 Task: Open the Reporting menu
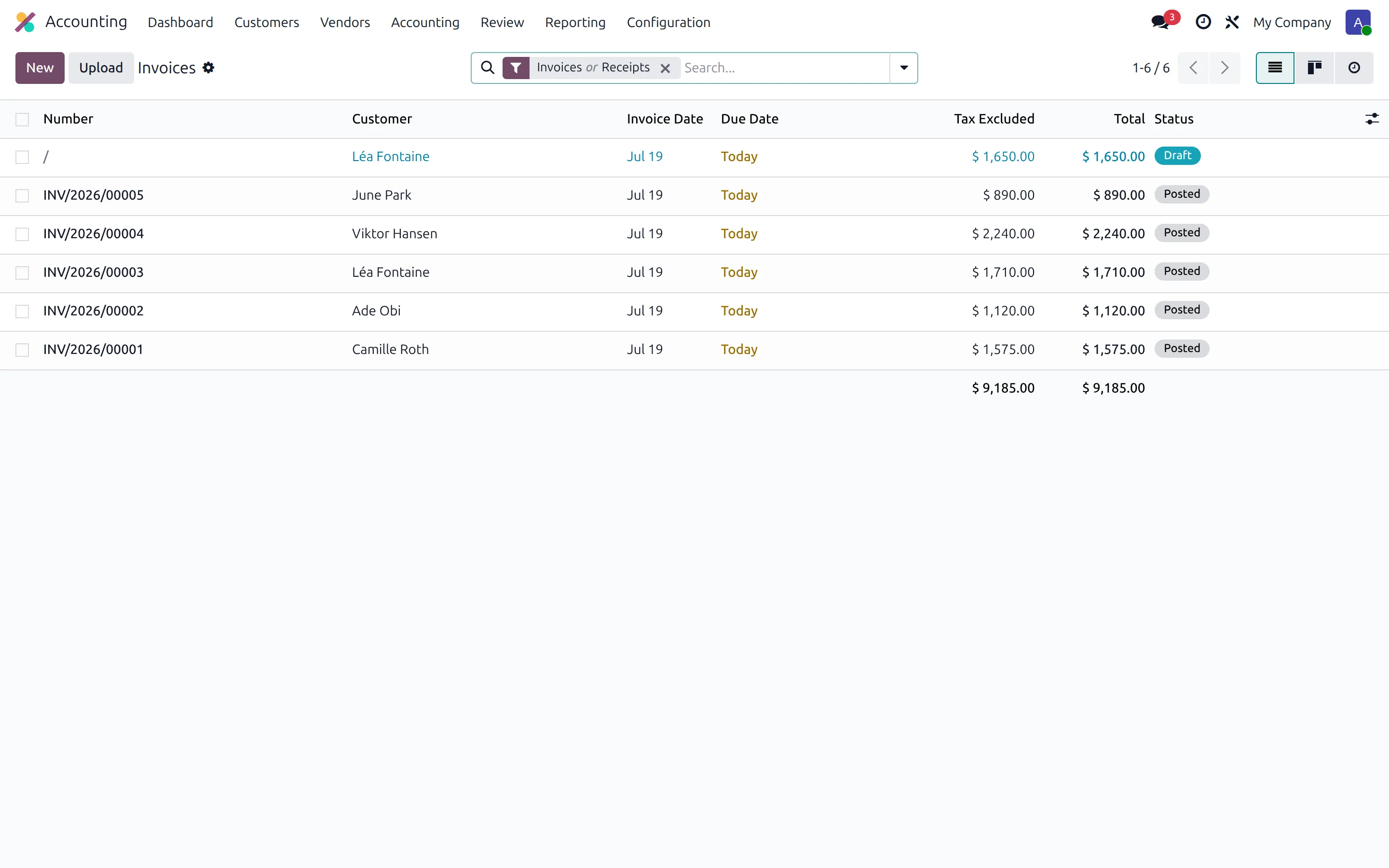pos(575,22)
